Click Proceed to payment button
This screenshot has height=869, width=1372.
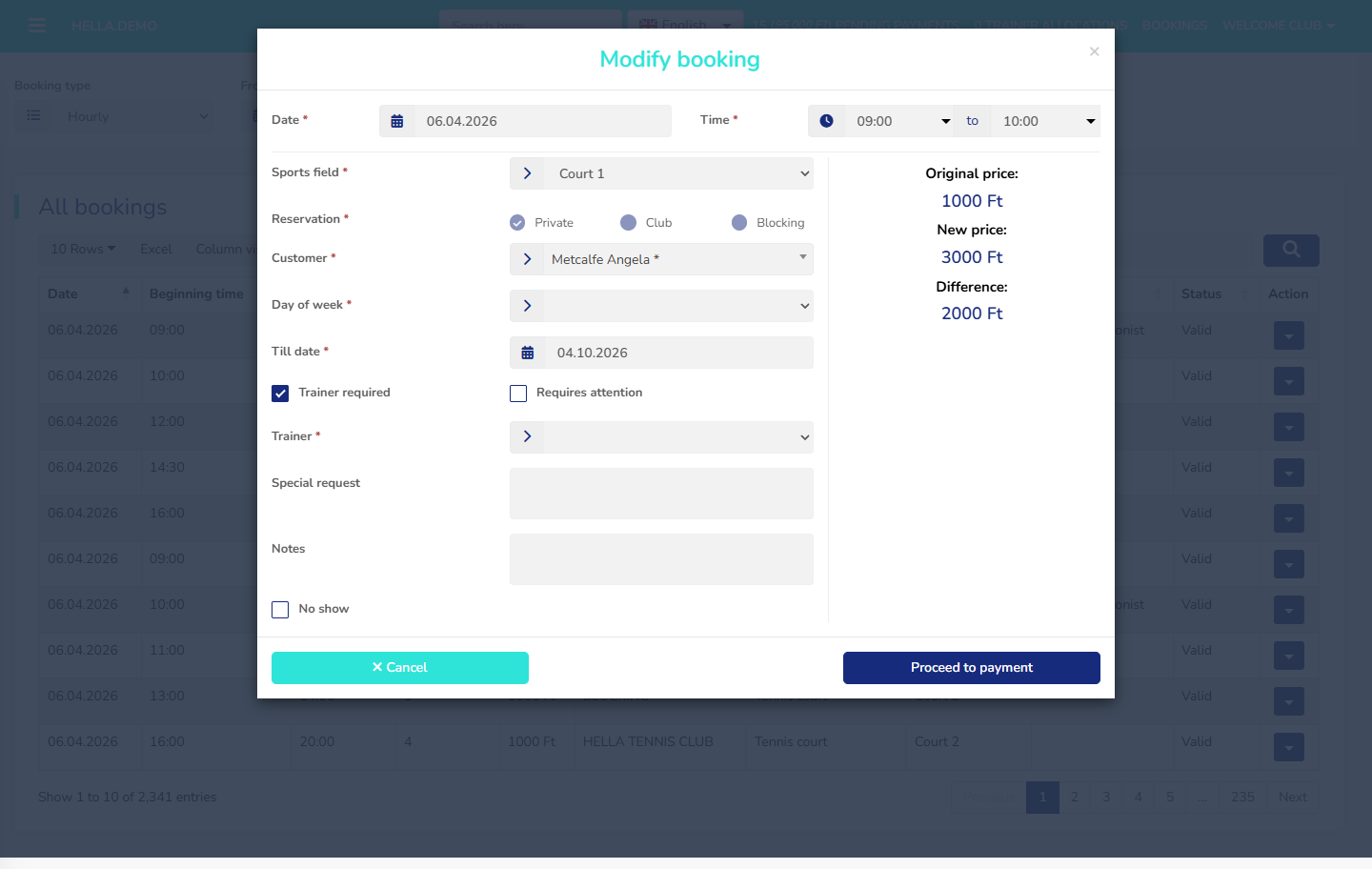coord(972,668)
